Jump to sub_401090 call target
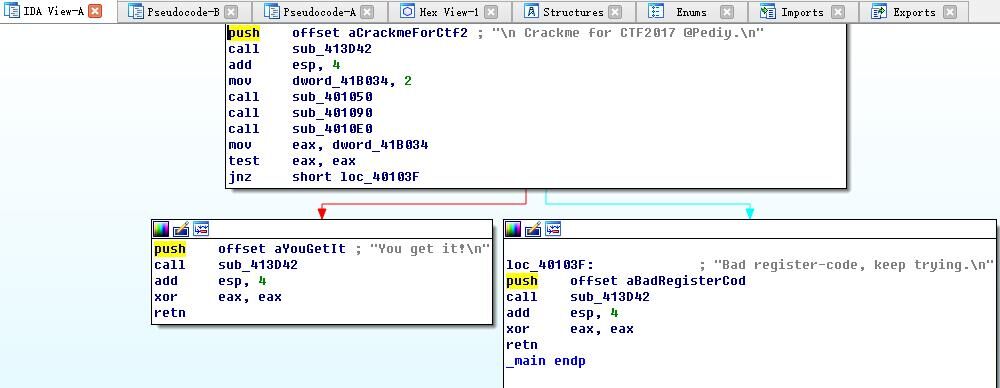Viewport: 1000px width, 388px height. coord(332,112)
